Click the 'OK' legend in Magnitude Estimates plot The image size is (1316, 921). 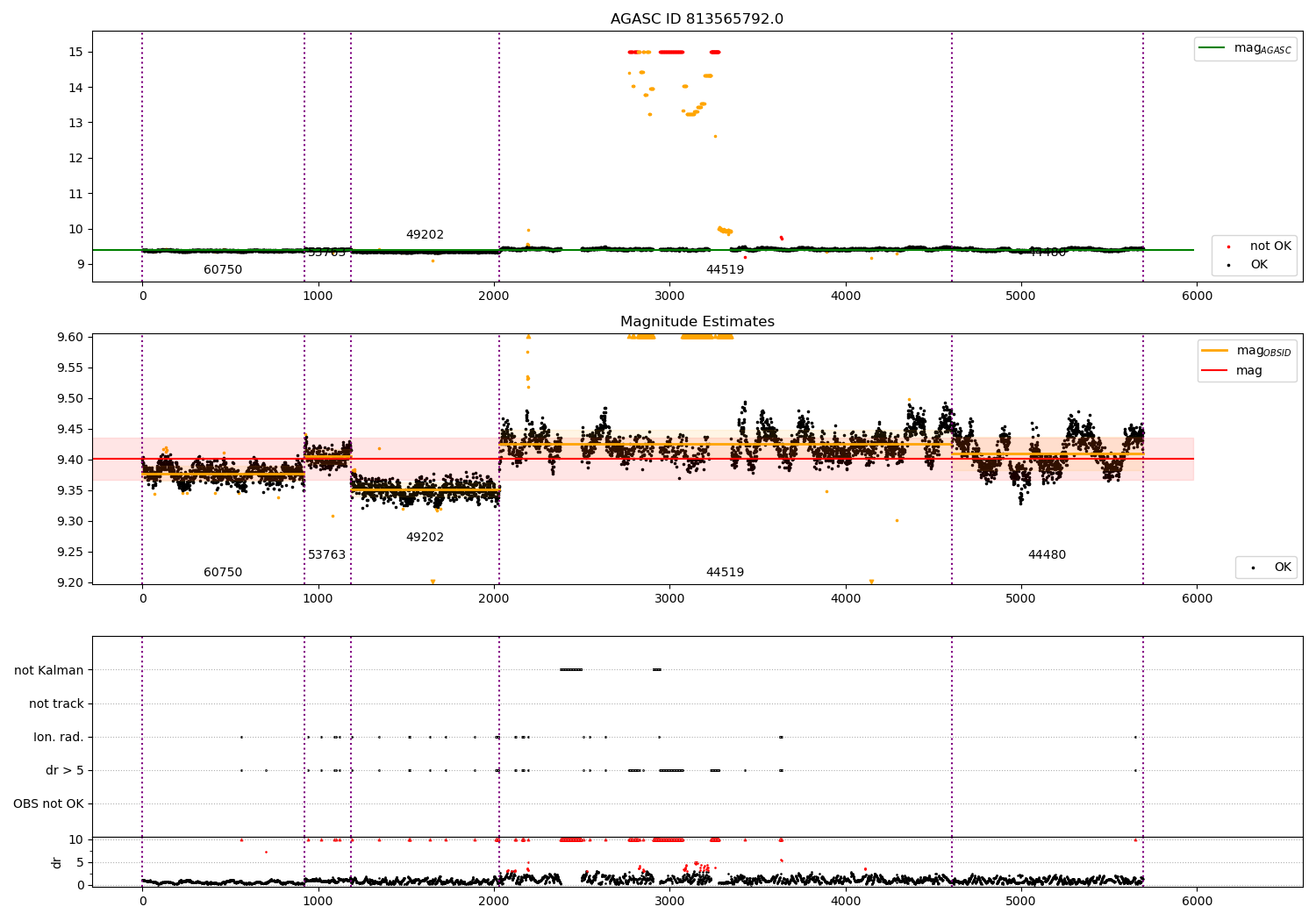1283,568
